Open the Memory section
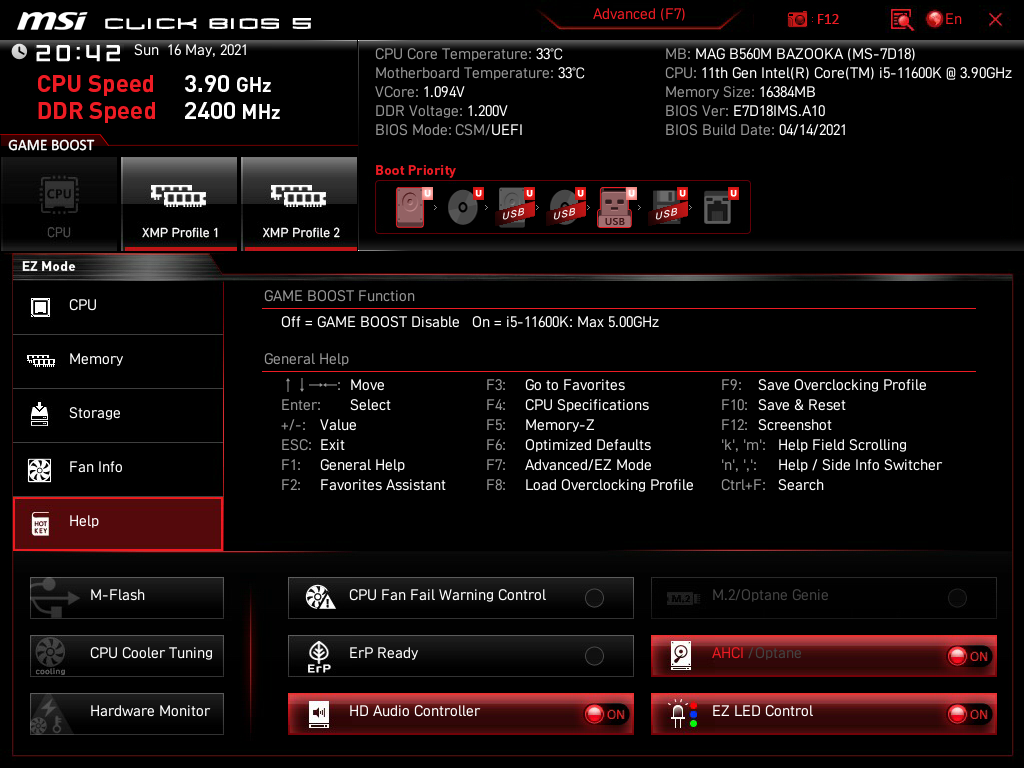This screenshot has width=1024, height=768. [x=118, y=360]
